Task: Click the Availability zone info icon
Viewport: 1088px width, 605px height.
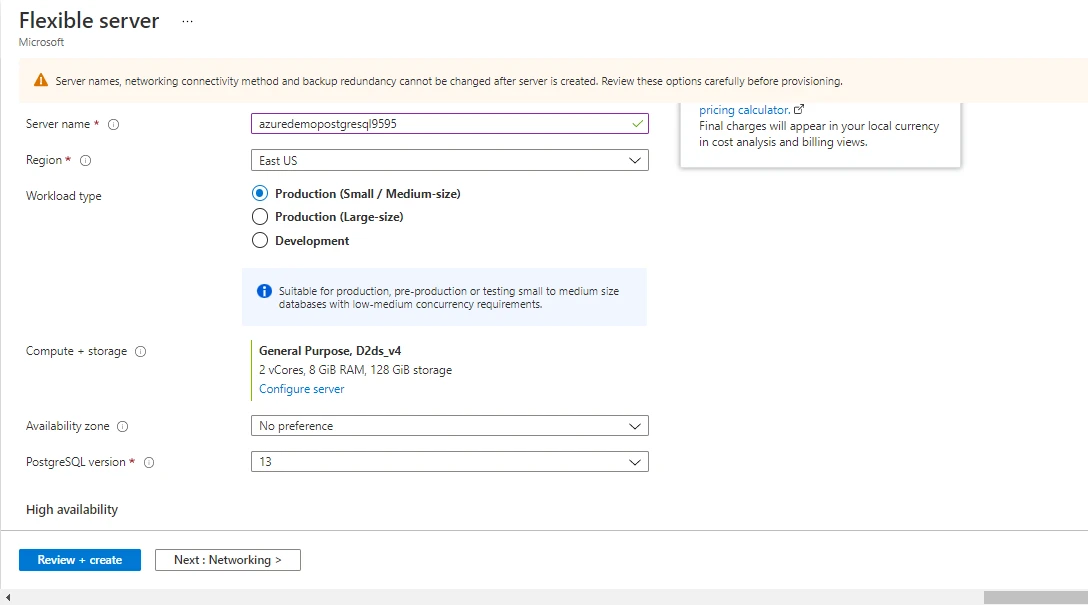Action: [122, 426]
